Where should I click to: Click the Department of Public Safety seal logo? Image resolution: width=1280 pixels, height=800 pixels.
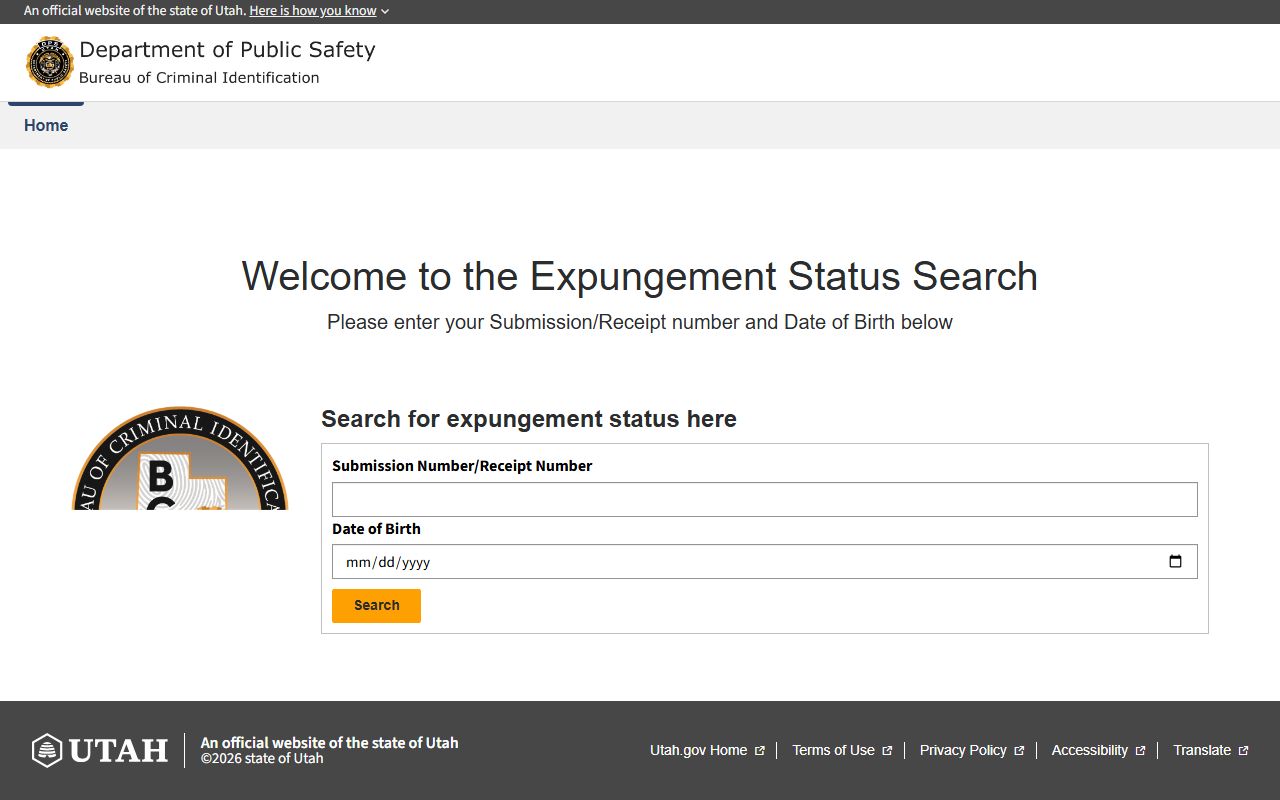(x=50, y=62)
